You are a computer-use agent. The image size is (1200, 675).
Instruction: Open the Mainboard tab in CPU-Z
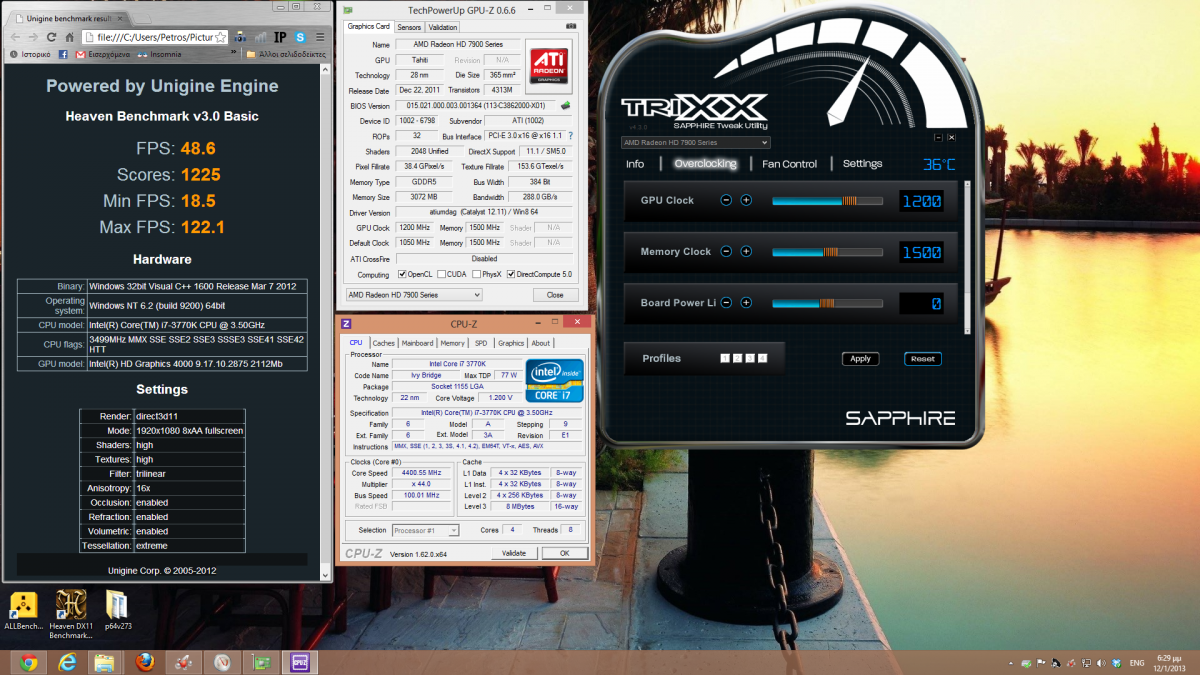(418, 343)
